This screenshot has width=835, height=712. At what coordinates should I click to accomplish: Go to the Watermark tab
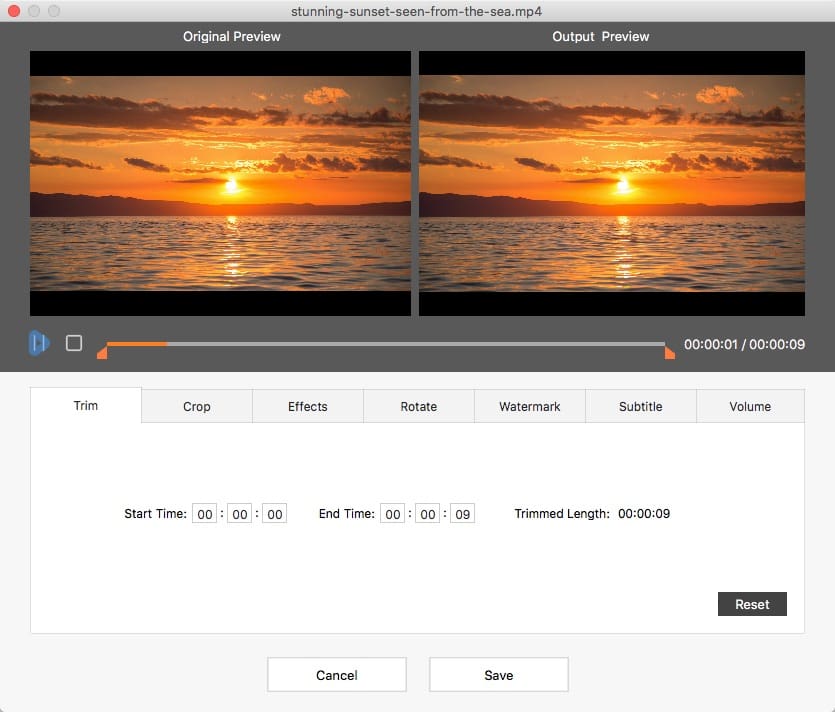pyautogui.click(x=530, y=406)
